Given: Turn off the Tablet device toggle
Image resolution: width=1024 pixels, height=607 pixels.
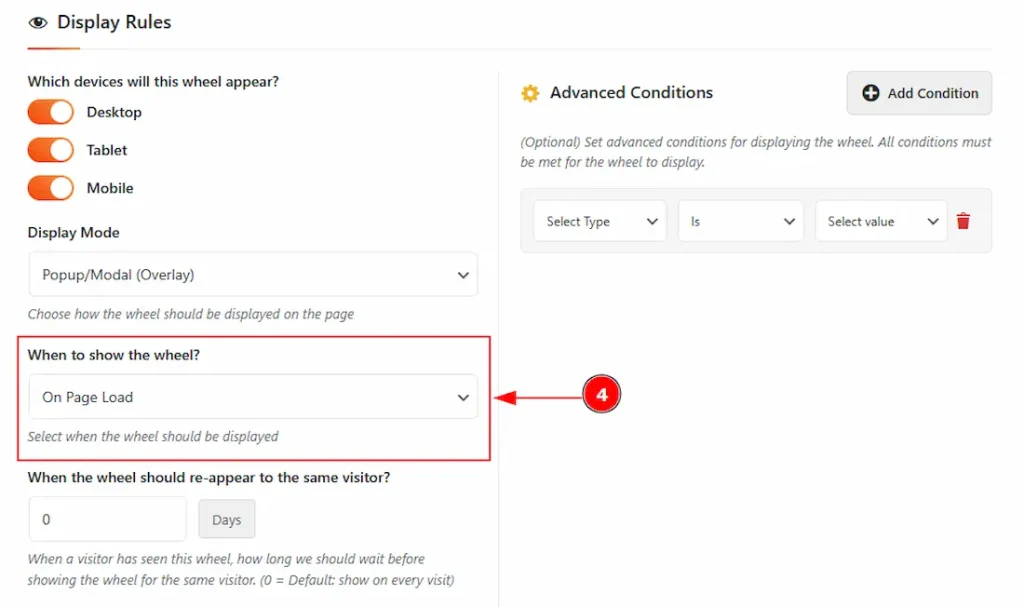Looking at the screenshot, I should point(51,150).
